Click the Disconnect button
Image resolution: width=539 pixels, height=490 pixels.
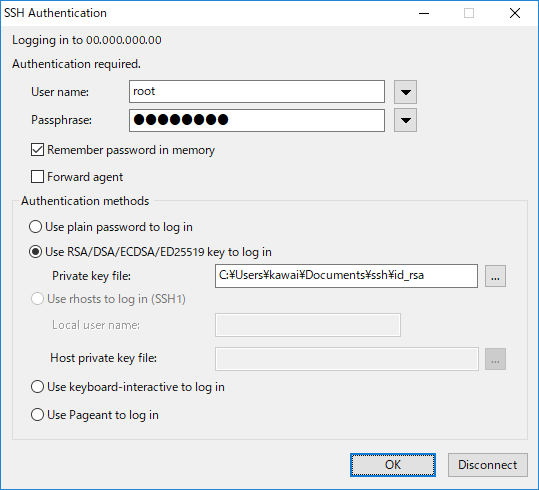coord(487,465)
